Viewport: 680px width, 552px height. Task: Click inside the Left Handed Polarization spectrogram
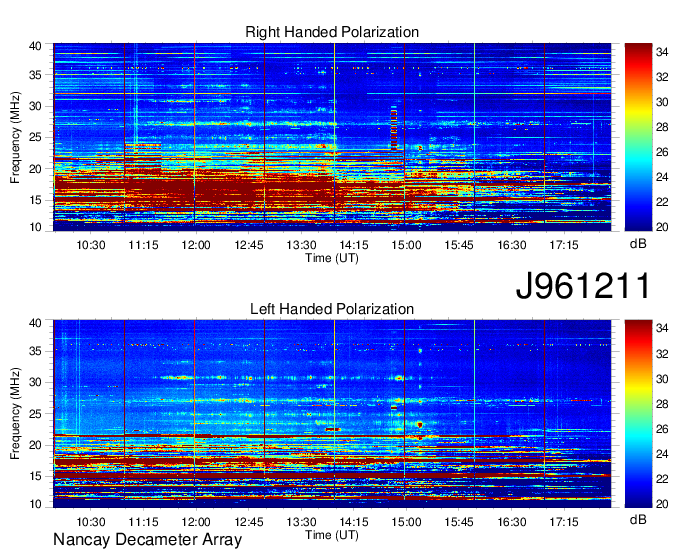coord(332,414)
